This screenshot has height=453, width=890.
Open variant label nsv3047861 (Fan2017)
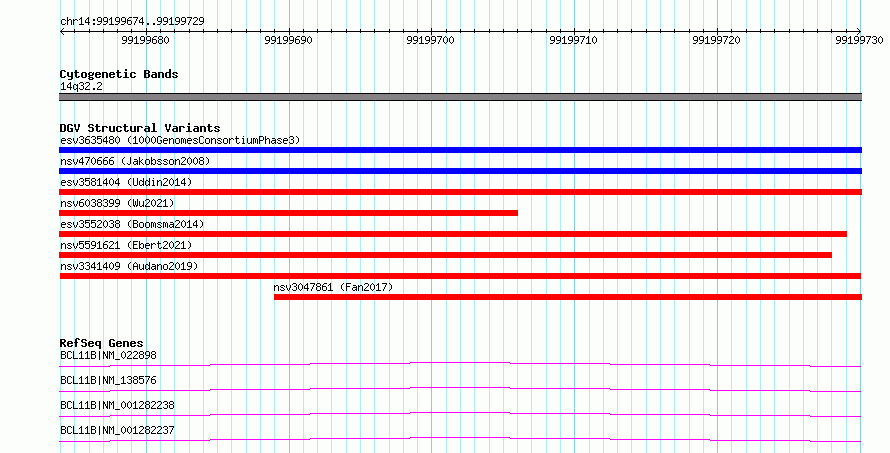(333, 287)
